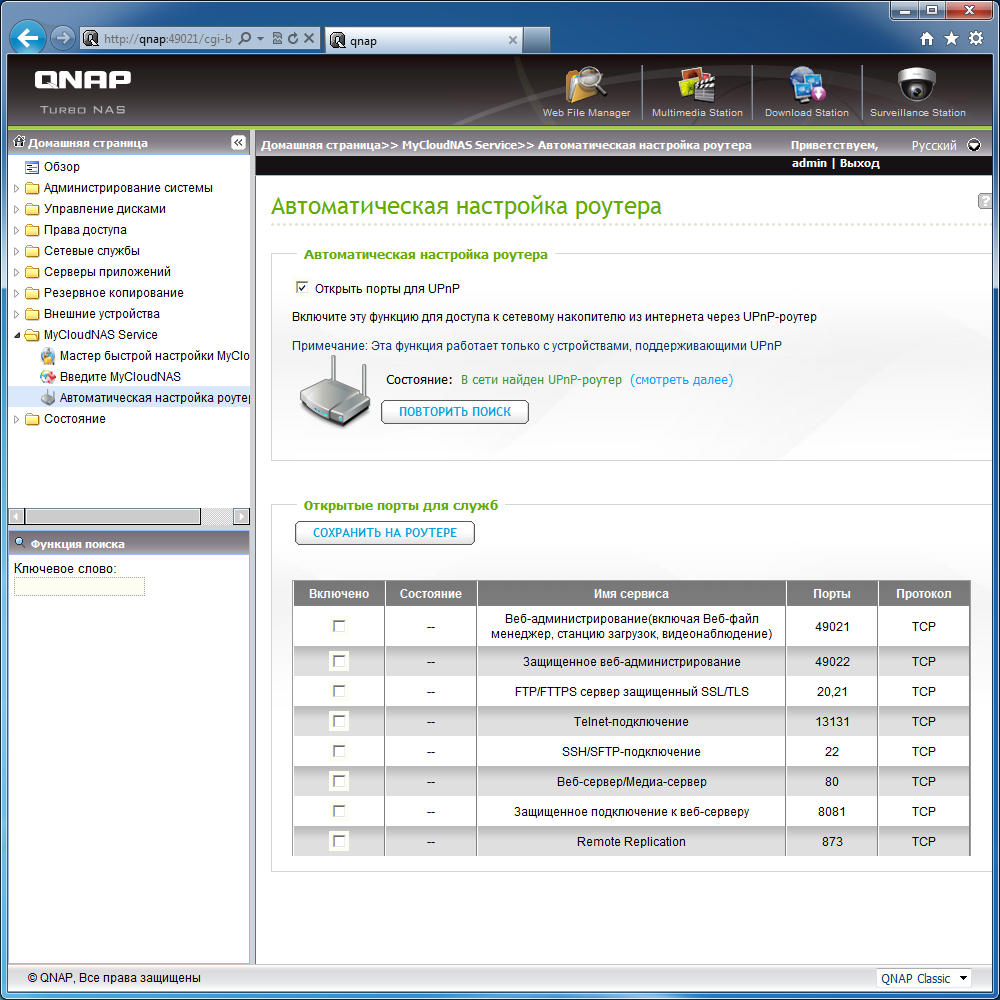The image size is (1000, 1000).
Task: Collapse MyCloudNAS Service folder
Action: tap(17, 335)
